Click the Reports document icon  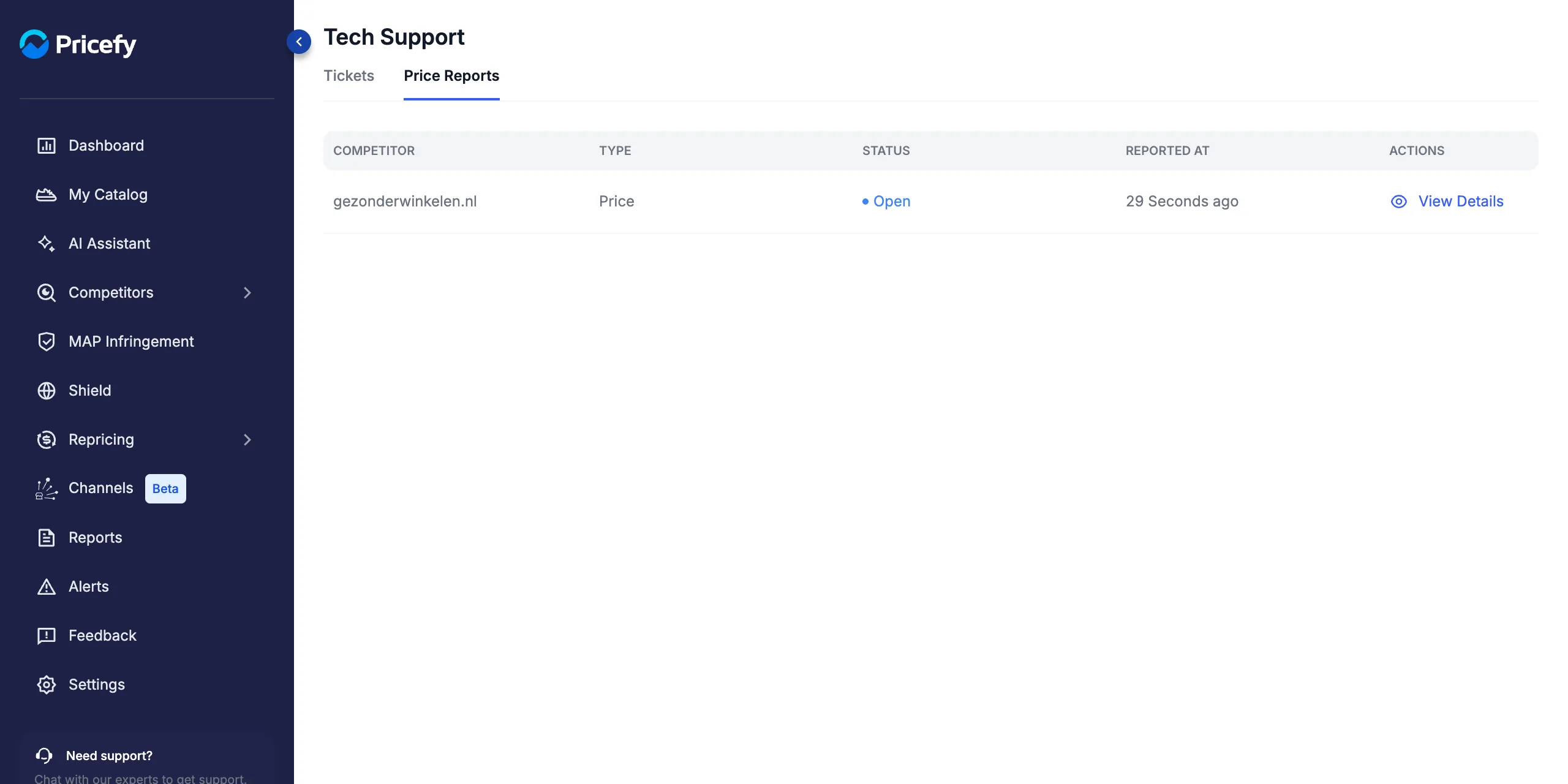pos(47,538)
